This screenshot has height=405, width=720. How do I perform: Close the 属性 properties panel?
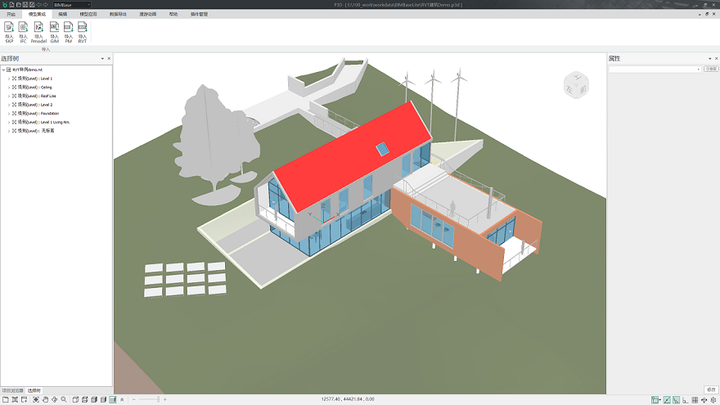[716, 58]
